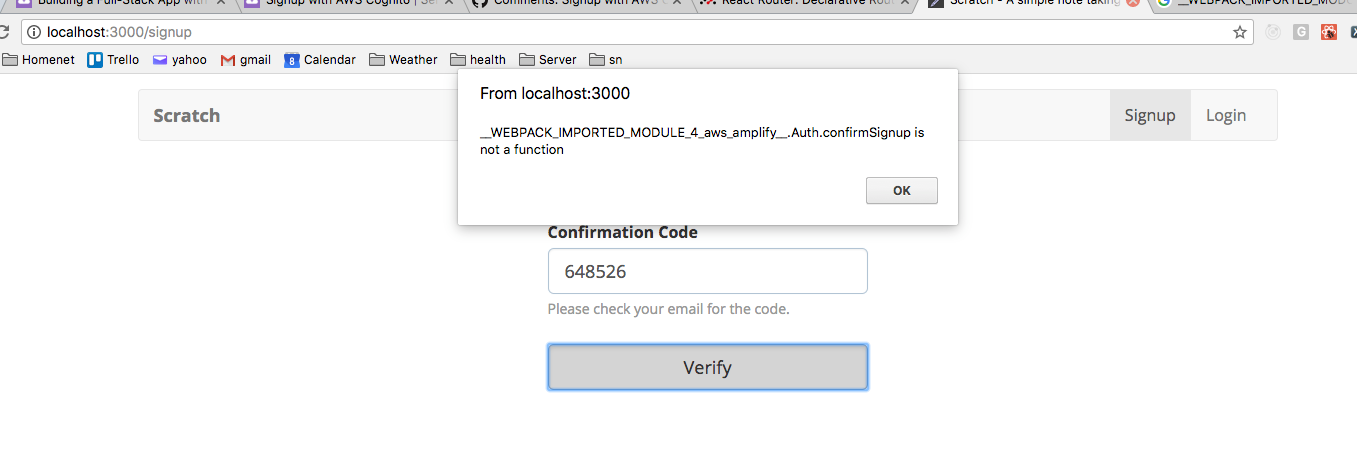Open the Login nav link
The image size is (1357, 465).
click(x=1226, y=115)
